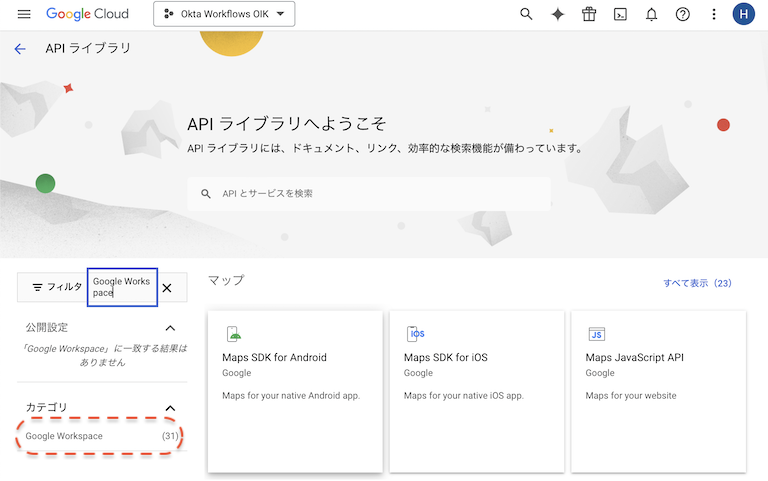Activate Cloud Shell terminal icon
Viewport: 768px width, 481px height.
coord(620,14)
